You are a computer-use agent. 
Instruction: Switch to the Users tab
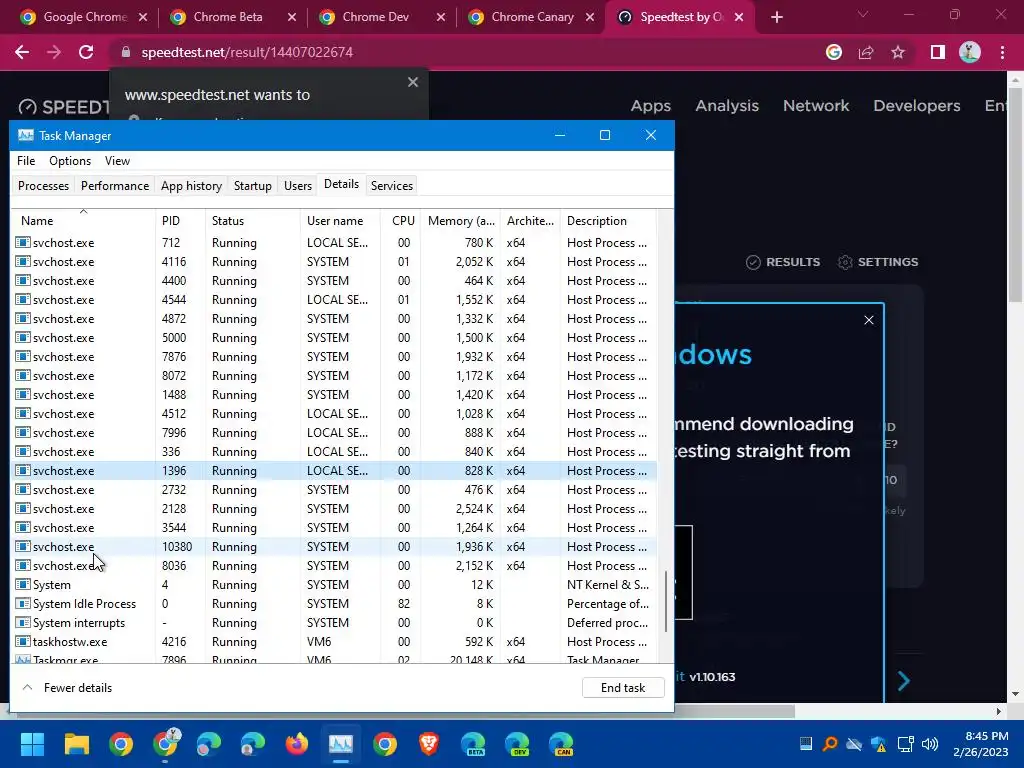pyautogui.click(x=298, y=185)
